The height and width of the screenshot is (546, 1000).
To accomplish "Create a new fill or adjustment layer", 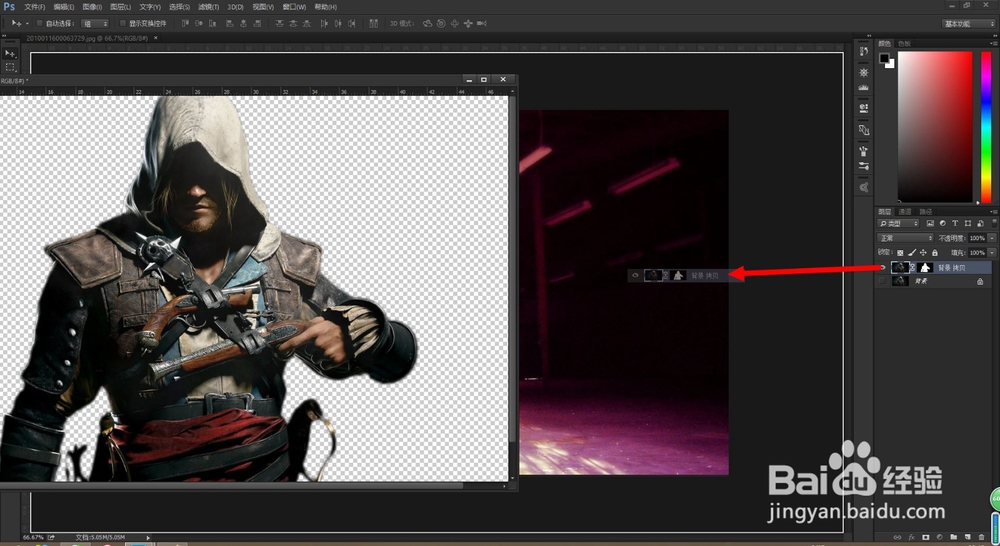I will 939,537.
